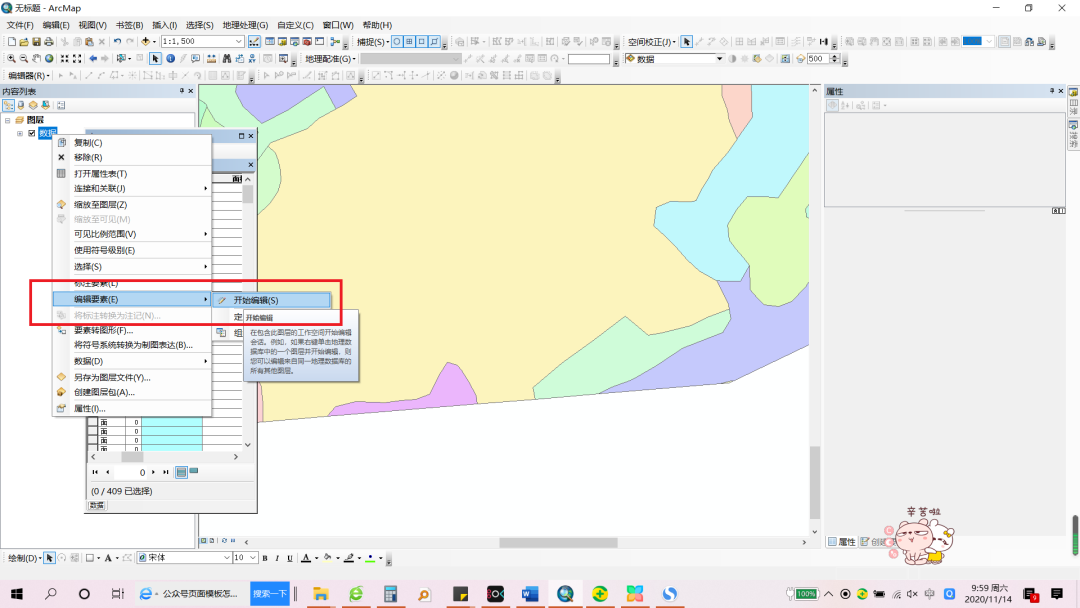
Task: Open the 数据 layer combo box in toolbar
Action: point(674,59)
